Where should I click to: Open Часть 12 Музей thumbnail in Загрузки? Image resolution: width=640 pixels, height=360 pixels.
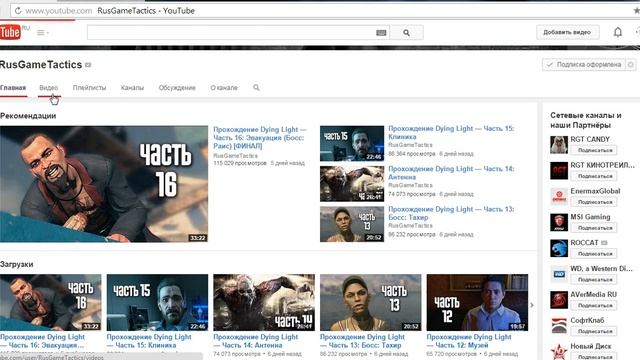pos(477,302)
